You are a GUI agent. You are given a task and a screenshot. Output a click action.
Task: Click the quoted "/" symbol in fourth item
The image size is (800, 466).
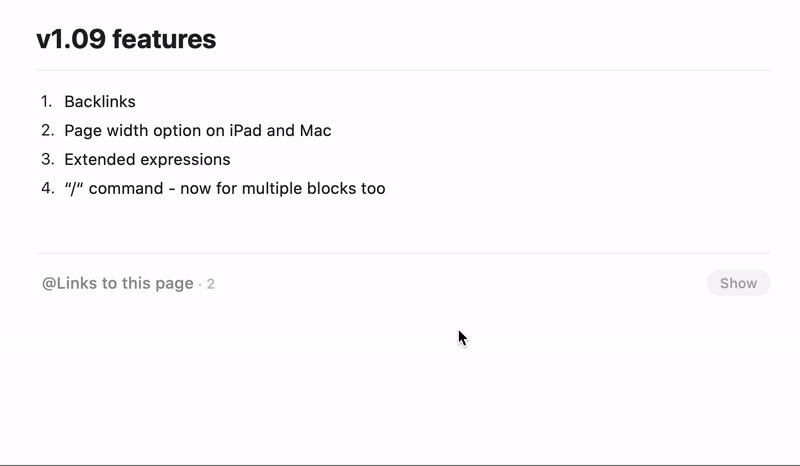click(x=74, y=188)
